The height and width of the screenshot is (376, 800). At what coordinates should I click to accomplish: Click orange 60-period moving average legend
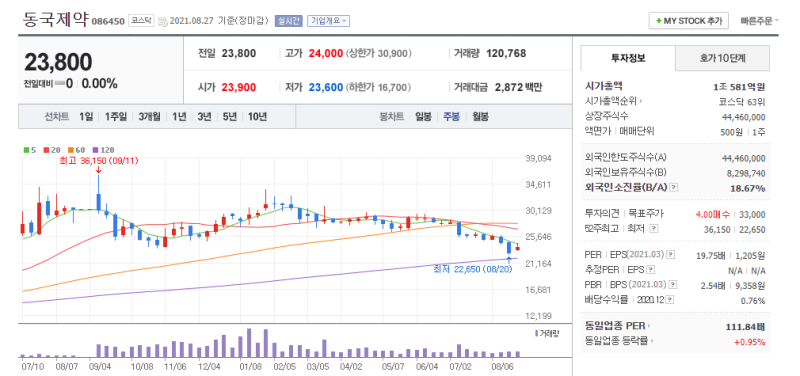click(x=76, y=150)
